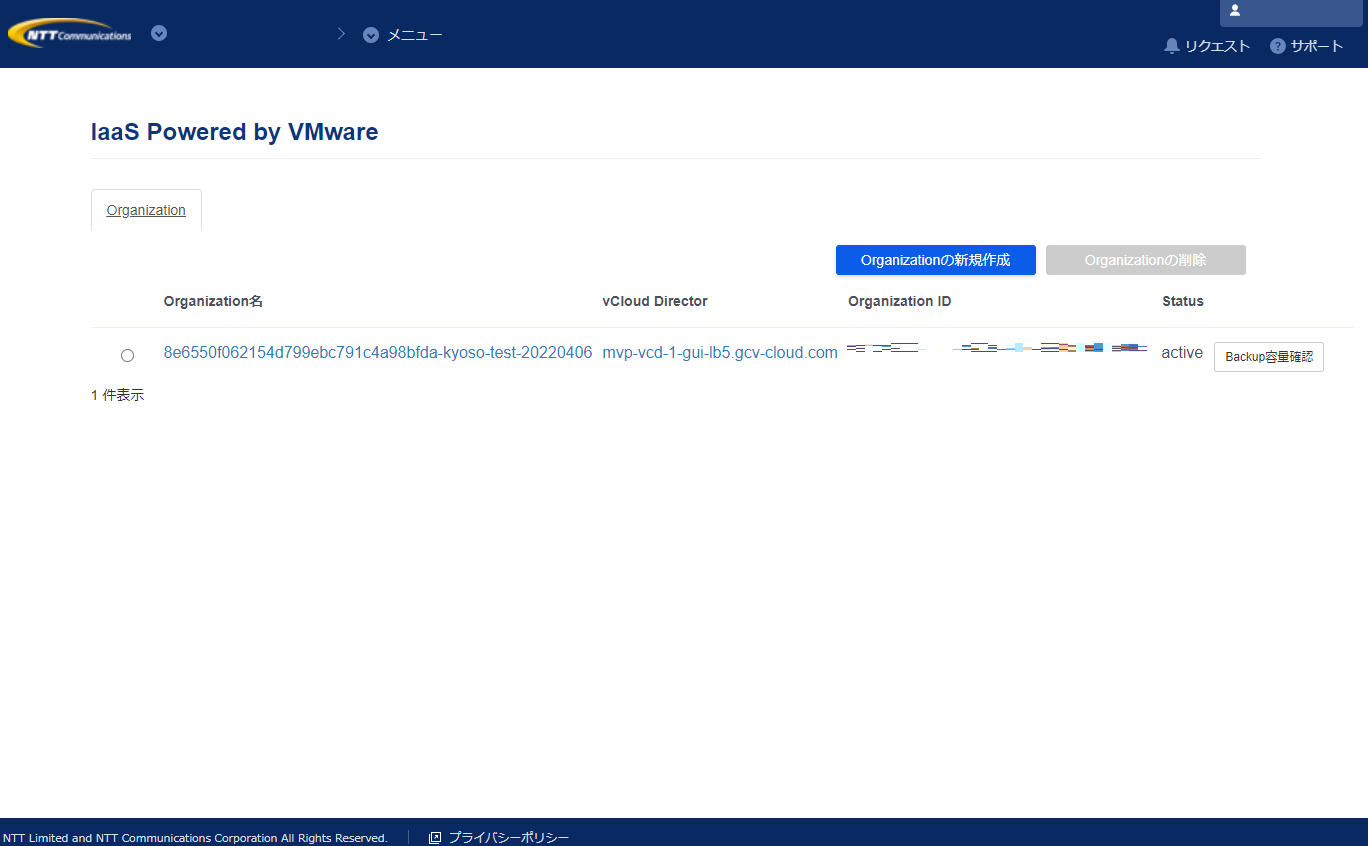Open the サポート link
The image size is (1368, 846).
click(1317, 46)
